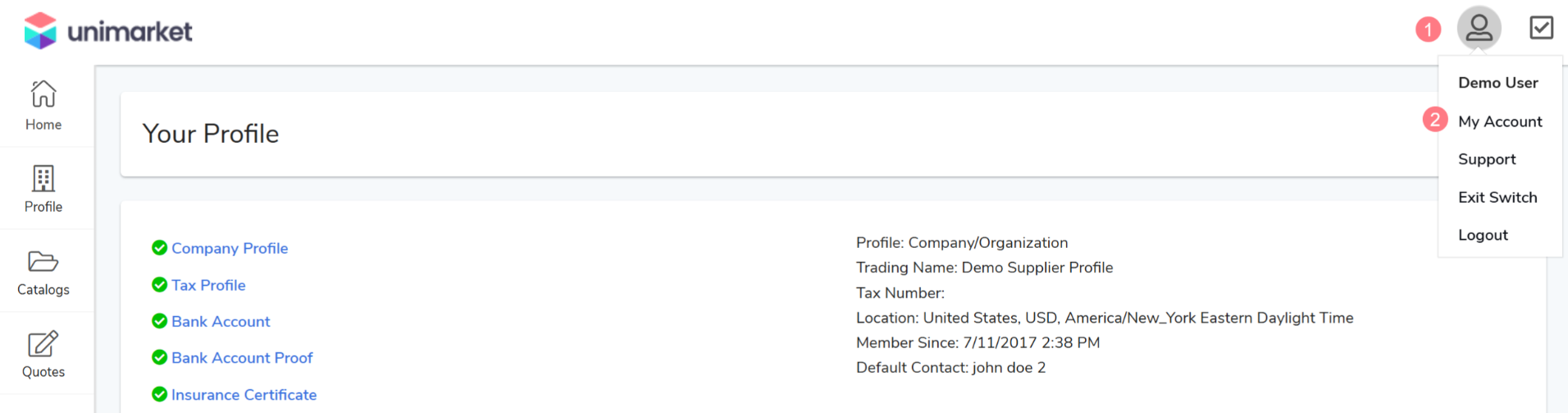Click green checkmark beside Company Profile
The image size is (1568, 413).
[160, 248]
